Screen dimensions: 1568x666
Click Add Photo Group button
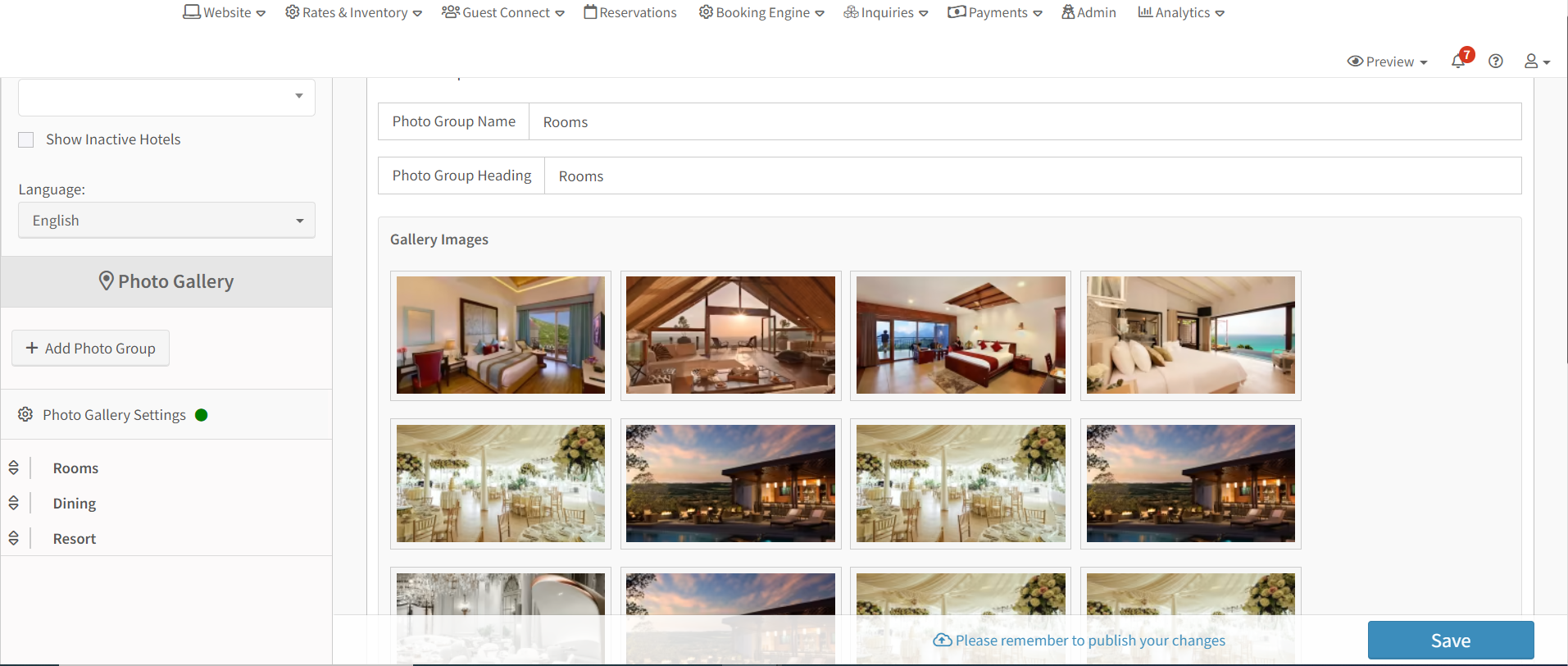pyautogui.click(x=90, y=349)
